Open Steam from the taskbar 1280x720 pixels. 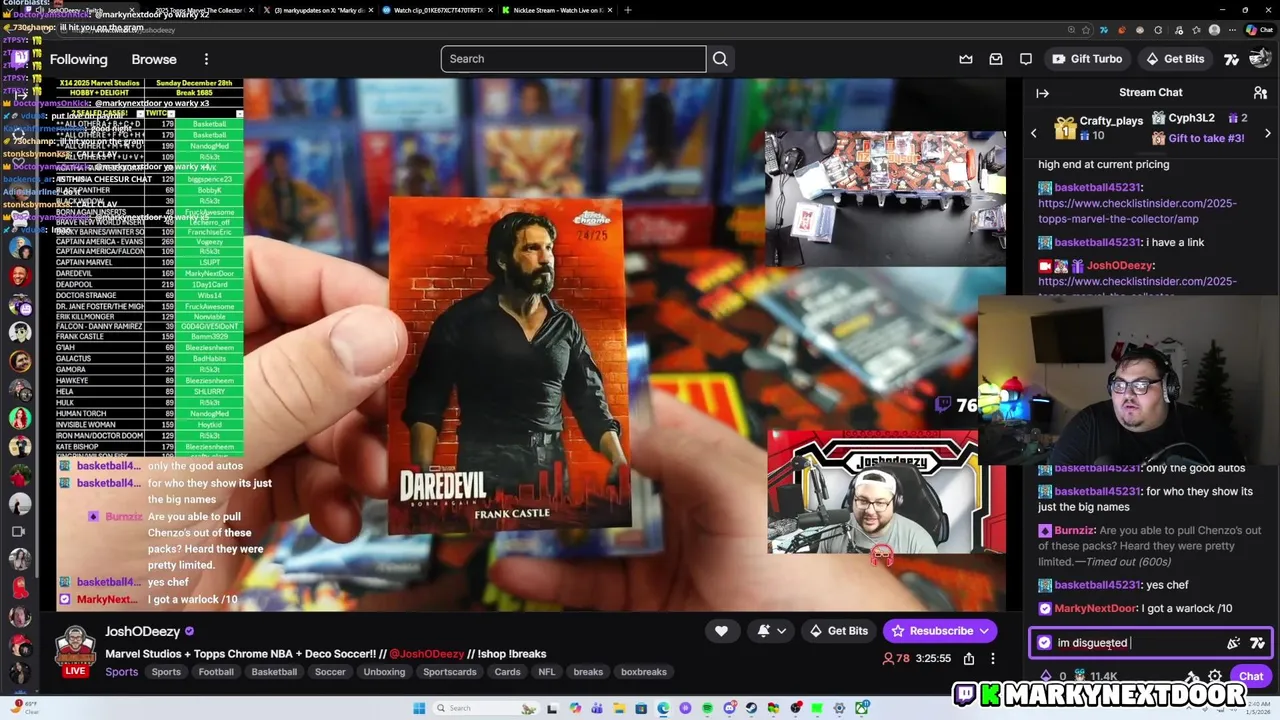click(751, 708)
